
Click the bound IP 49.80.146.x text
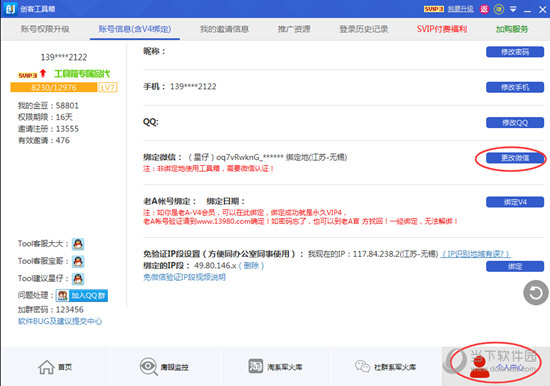215,266
